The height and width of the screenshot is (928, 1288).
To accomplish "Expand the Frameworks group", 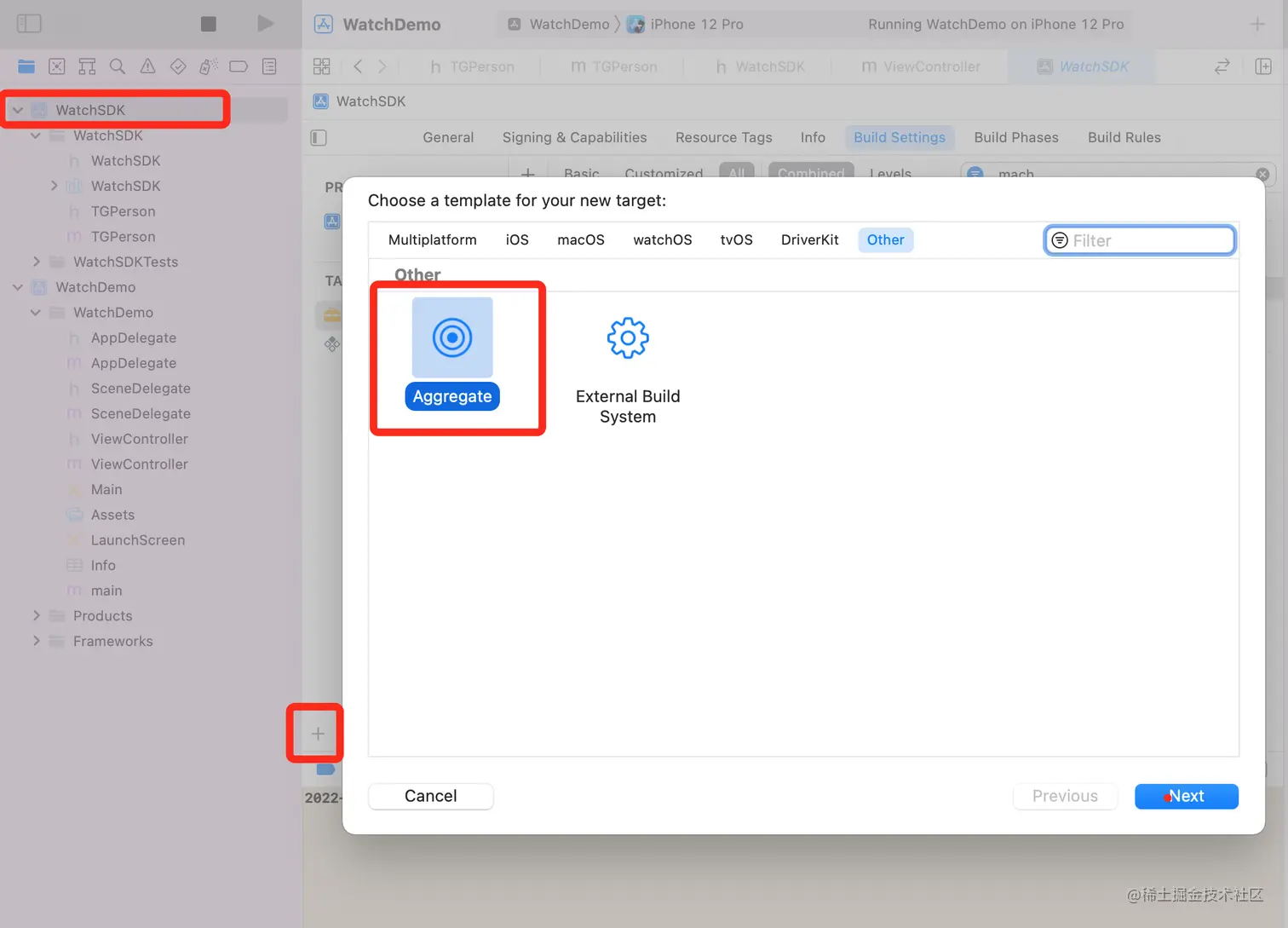I will pos(36,641).
